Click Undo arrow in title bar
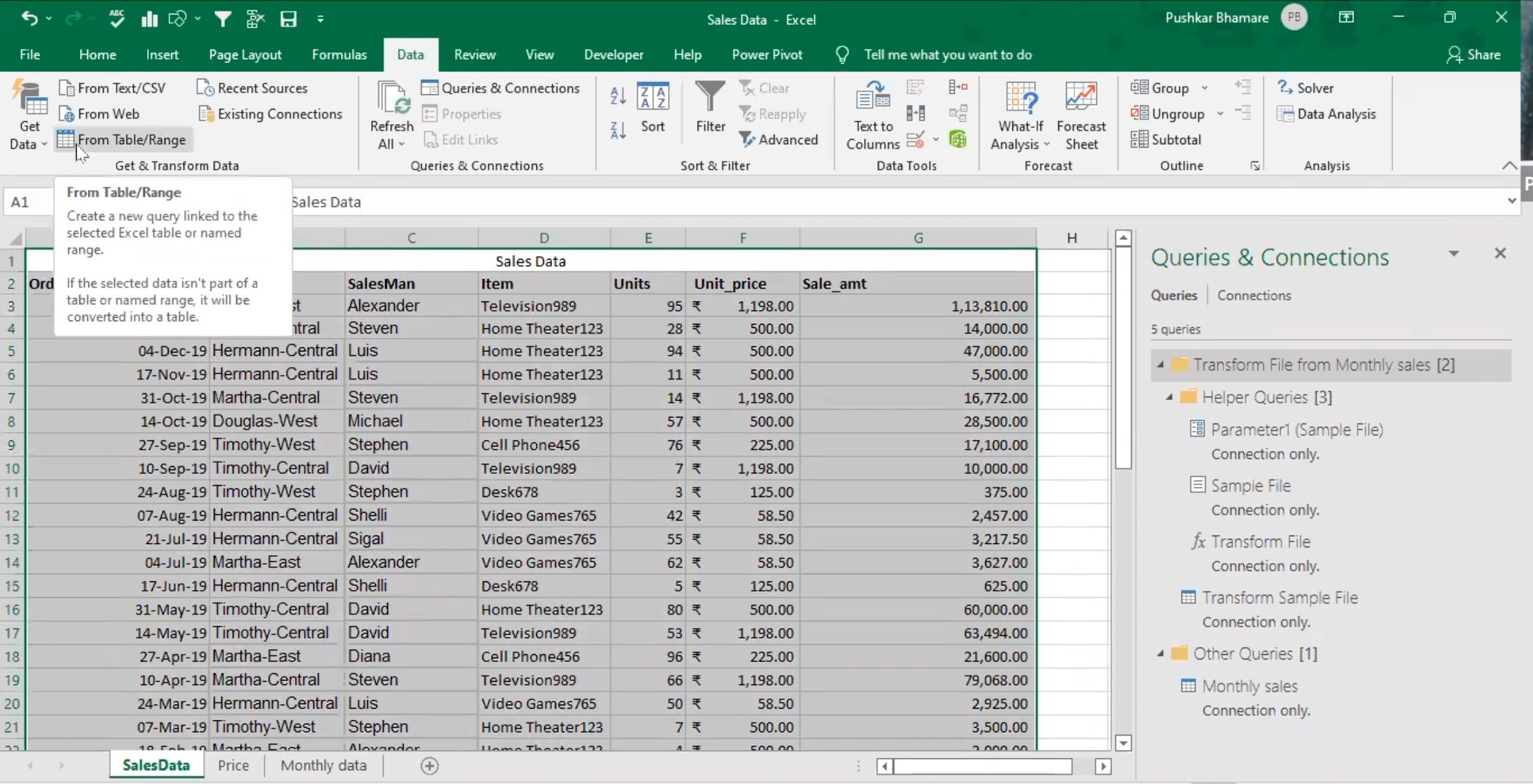This screenshot has height=784, width=1533. (29, 18)
